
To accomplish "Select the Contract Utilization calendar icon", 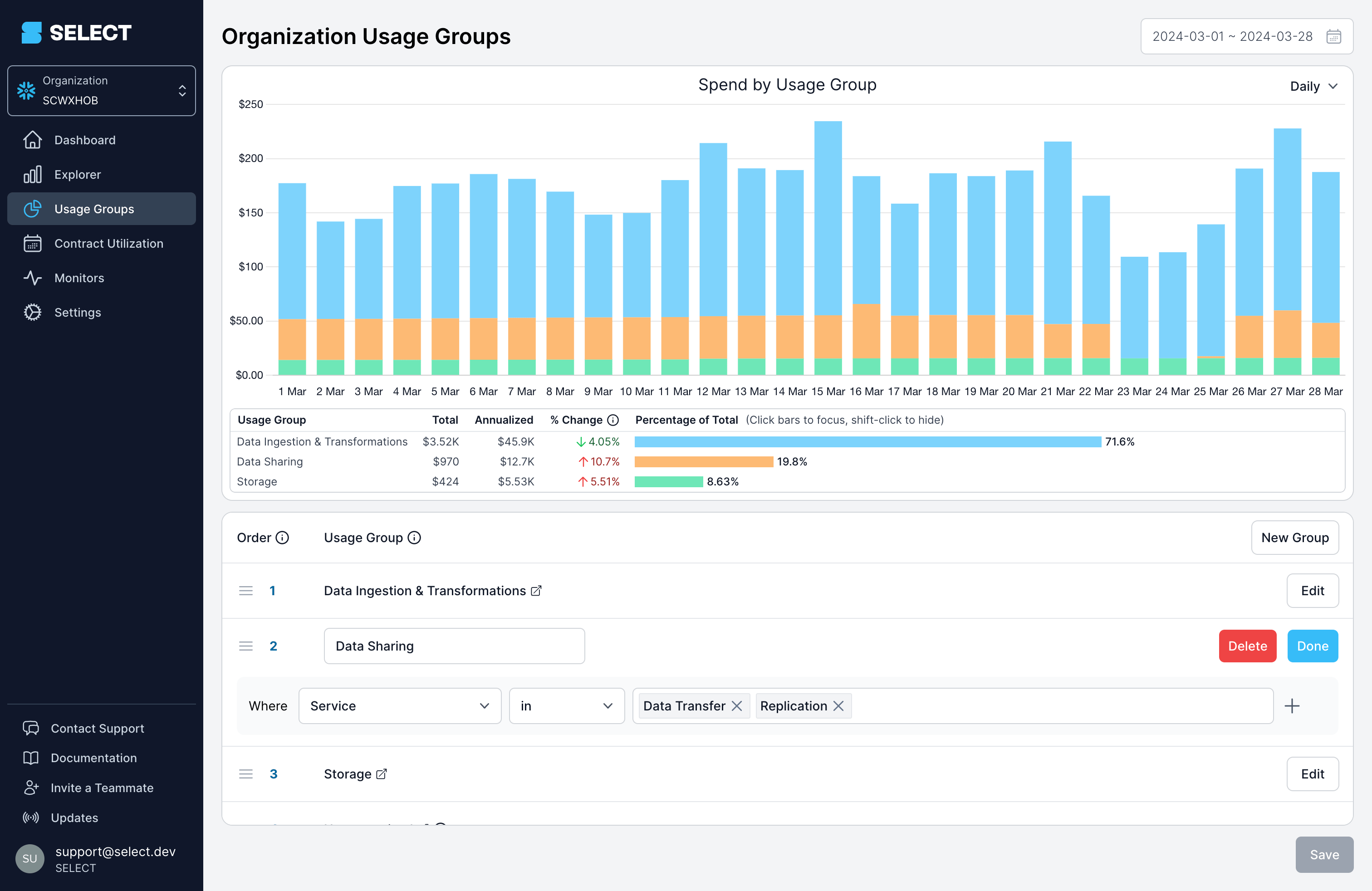I will (x=33, y=243).
